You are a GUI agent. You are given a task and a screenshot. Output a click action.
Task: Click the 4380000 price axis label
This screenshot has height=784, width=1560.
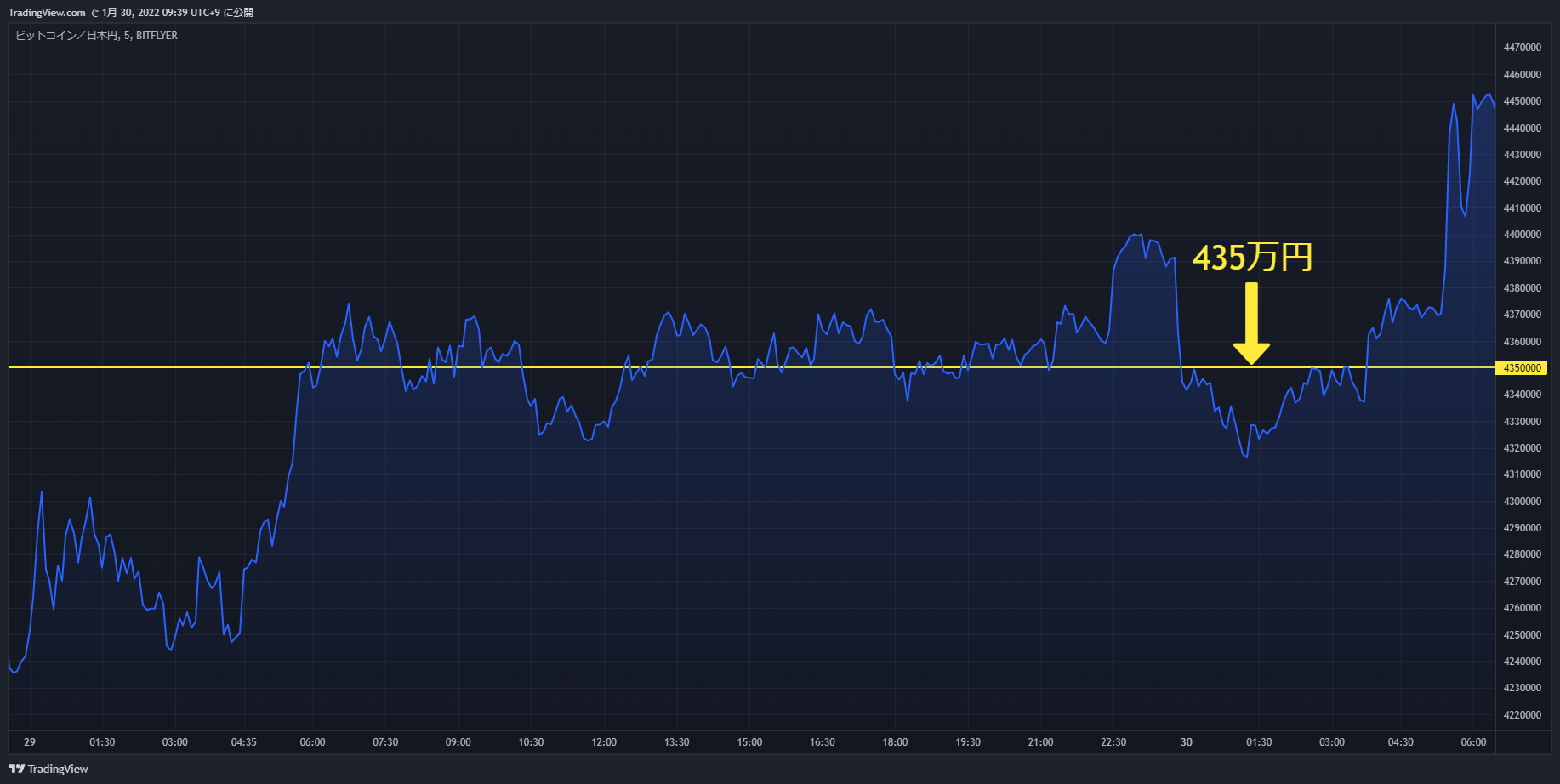point(1522,288)
